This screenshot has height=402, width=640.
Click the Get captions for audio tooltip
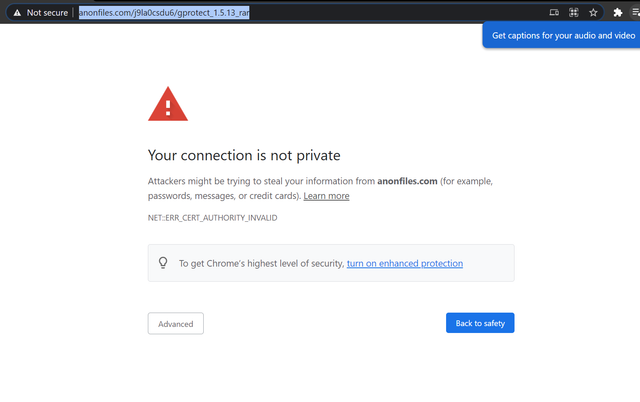[x=561, y=35]
